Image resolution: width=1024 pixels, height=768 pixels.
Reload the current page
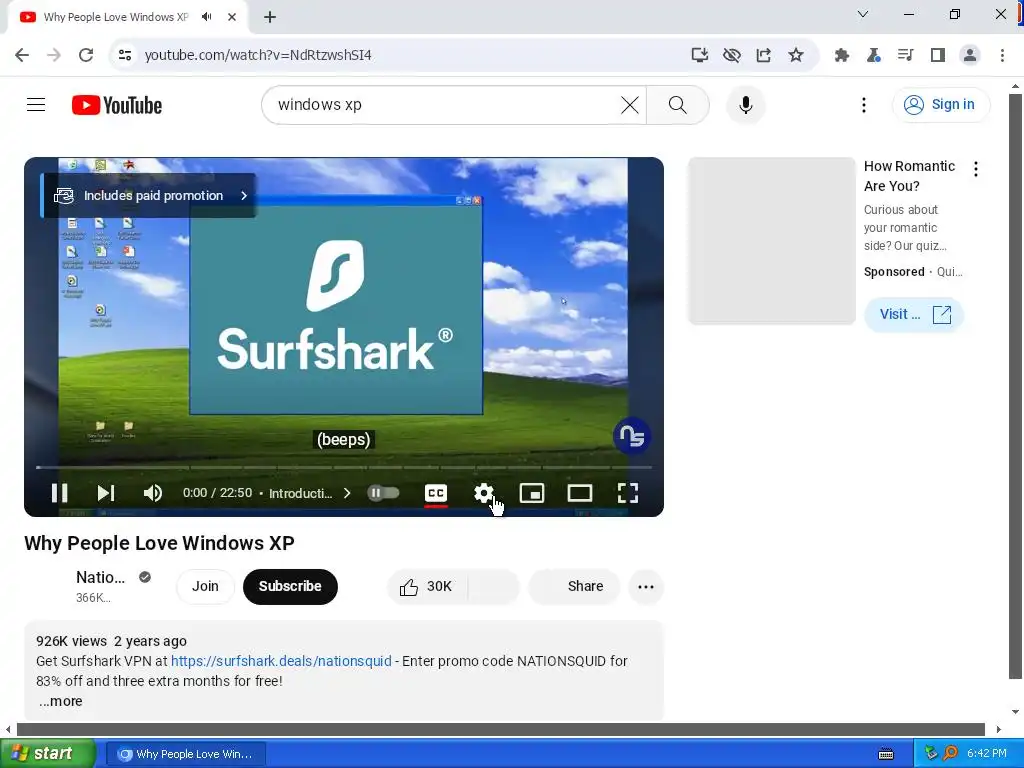pos(86,55)
